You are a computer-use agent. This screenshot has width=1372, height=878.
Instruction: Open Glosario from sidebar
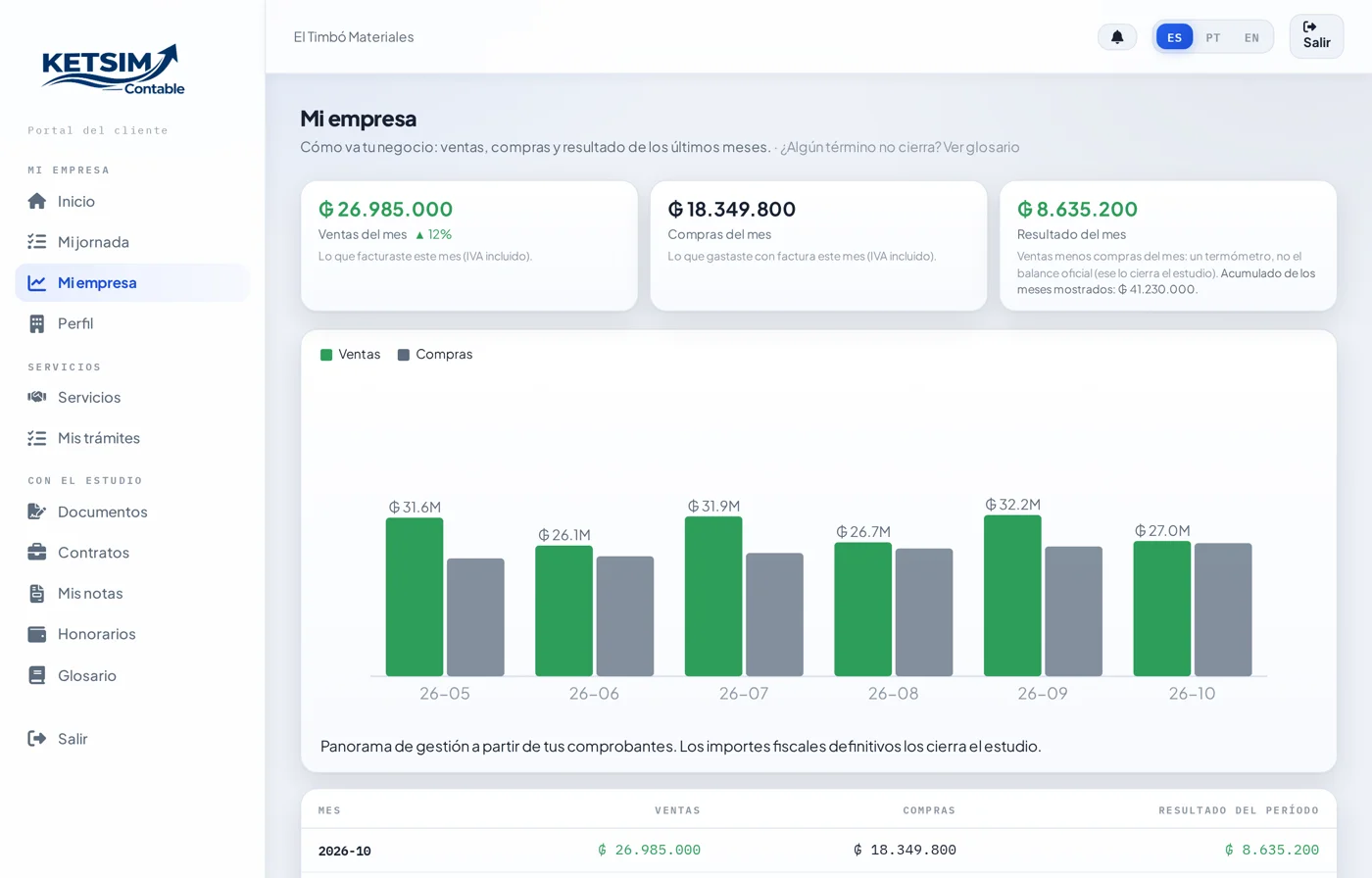(x=132, y=675)
